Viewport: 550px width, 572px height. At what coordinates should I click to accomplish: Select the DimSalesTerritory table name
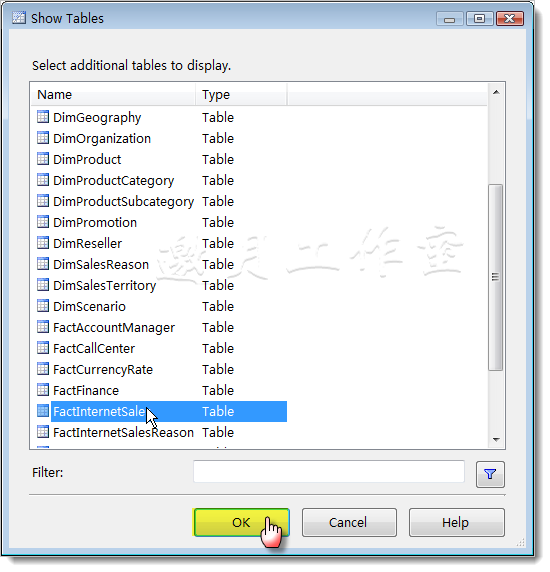[105, 286]
